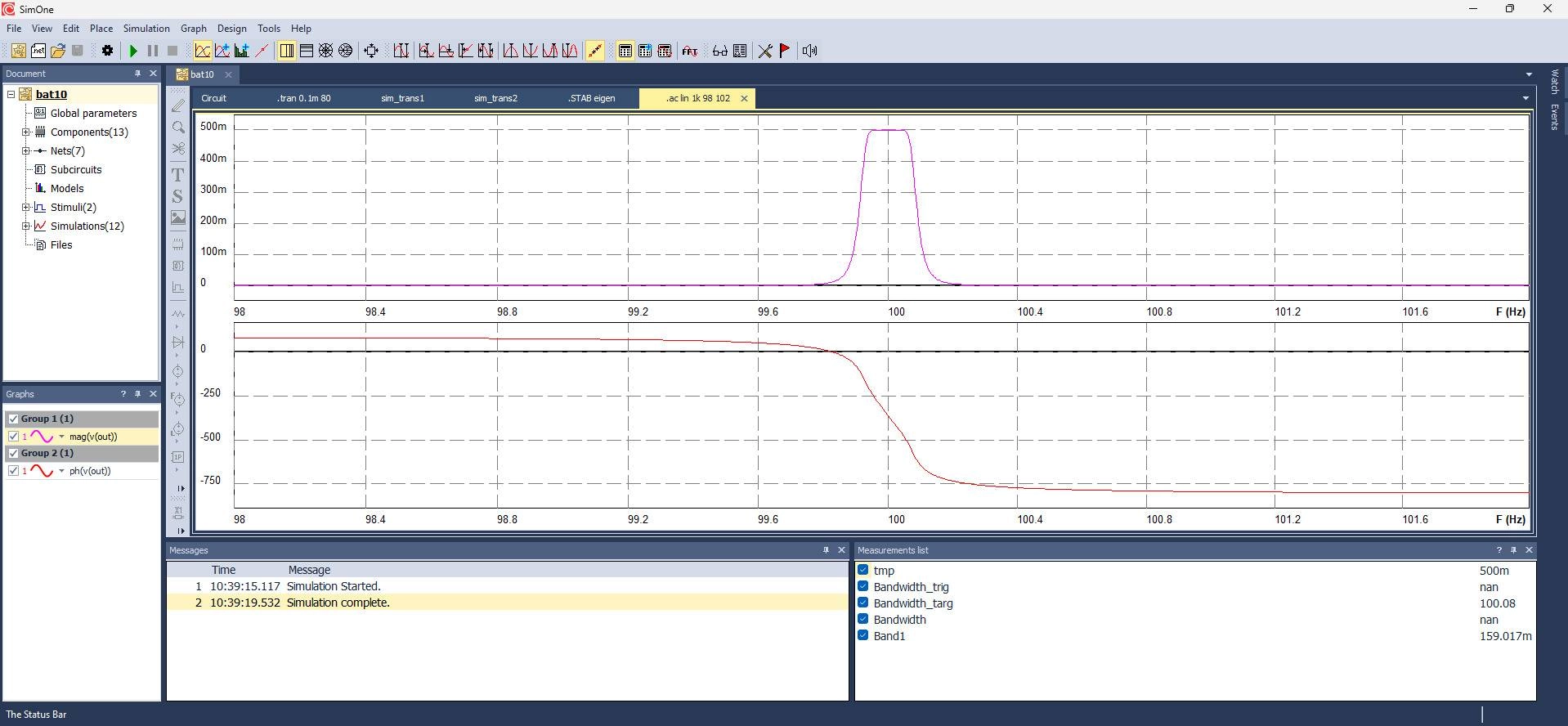1568x726 pixels.
Task: Open help for the Measurements list panel
Action: (1499, 550)
